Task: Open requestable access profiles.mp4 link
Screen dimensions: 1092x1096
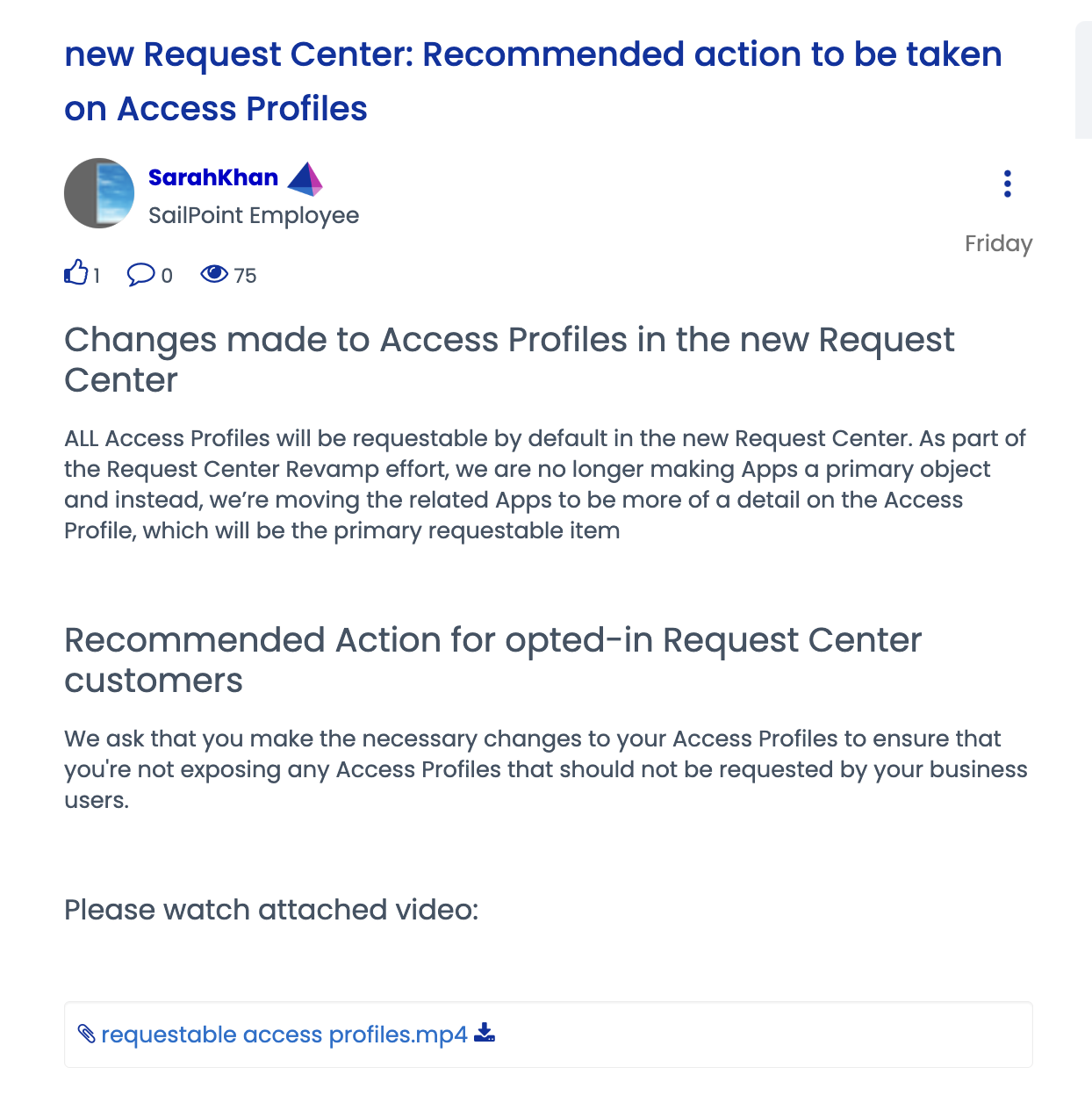Action: click(284, 1034)
